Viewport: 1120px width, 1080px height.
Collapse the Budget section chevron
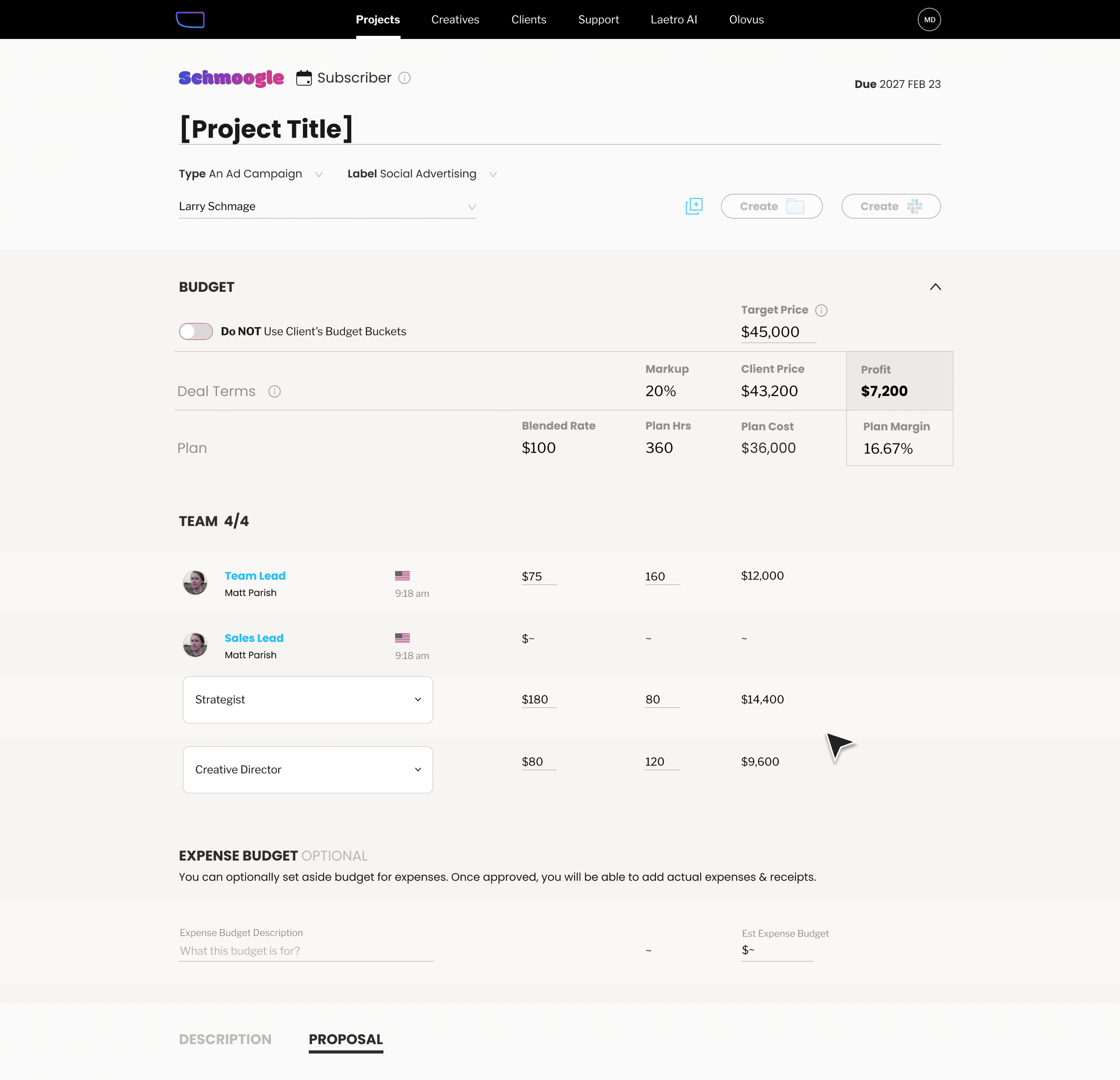[x=935, y=287]
